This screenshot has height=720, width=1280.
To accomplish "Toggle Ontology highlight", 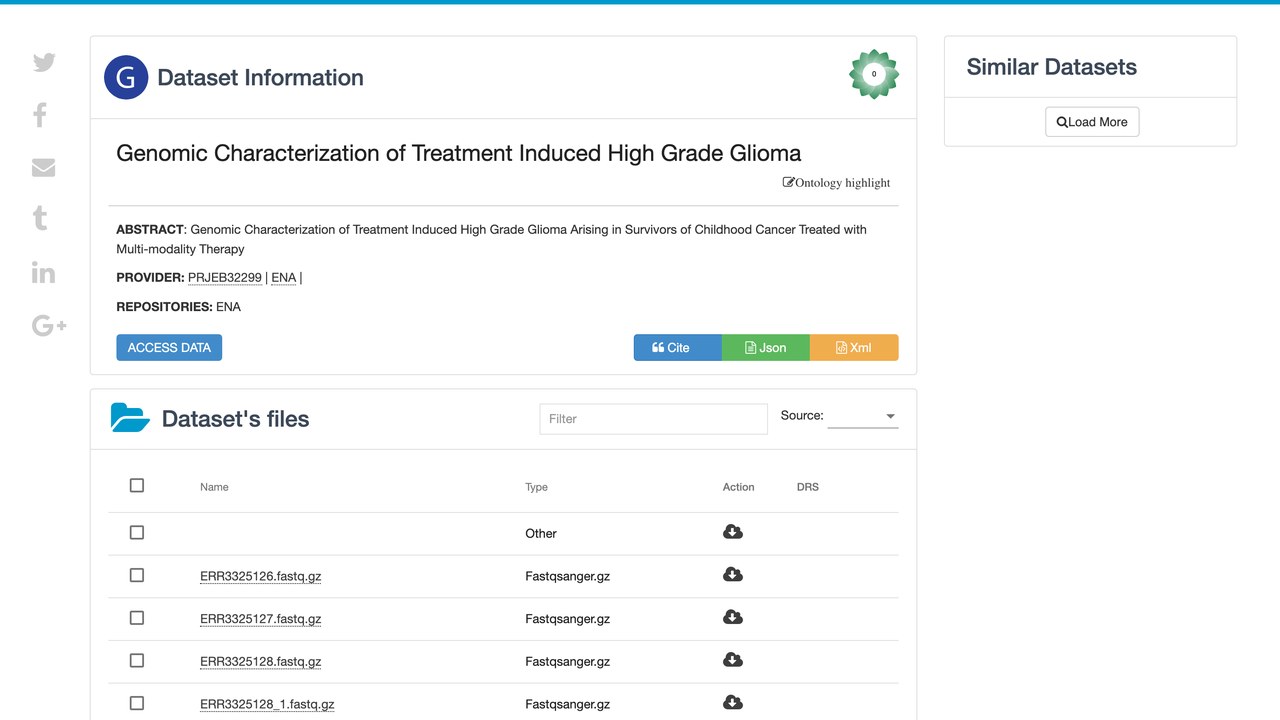I will pyautogui.click(x=836, y=183).
